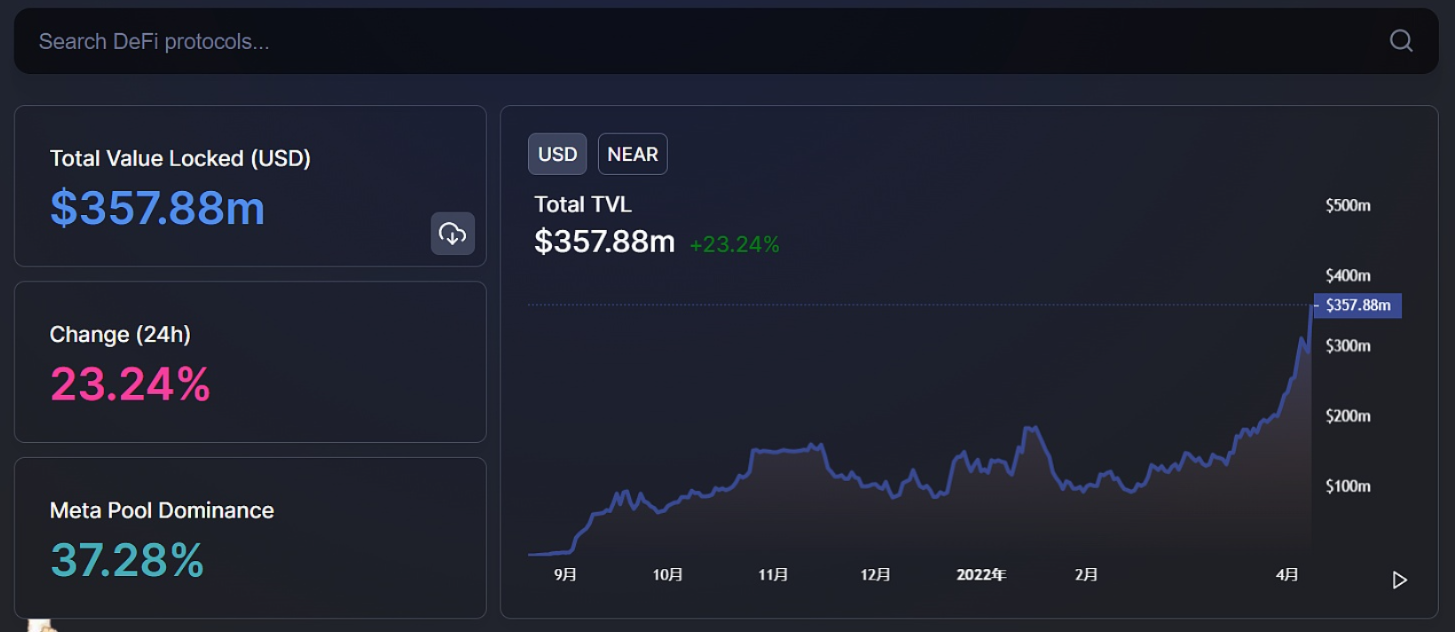Click the magnifier icon in the search bar
The image size is (1455, 632).
[1401, 41]
